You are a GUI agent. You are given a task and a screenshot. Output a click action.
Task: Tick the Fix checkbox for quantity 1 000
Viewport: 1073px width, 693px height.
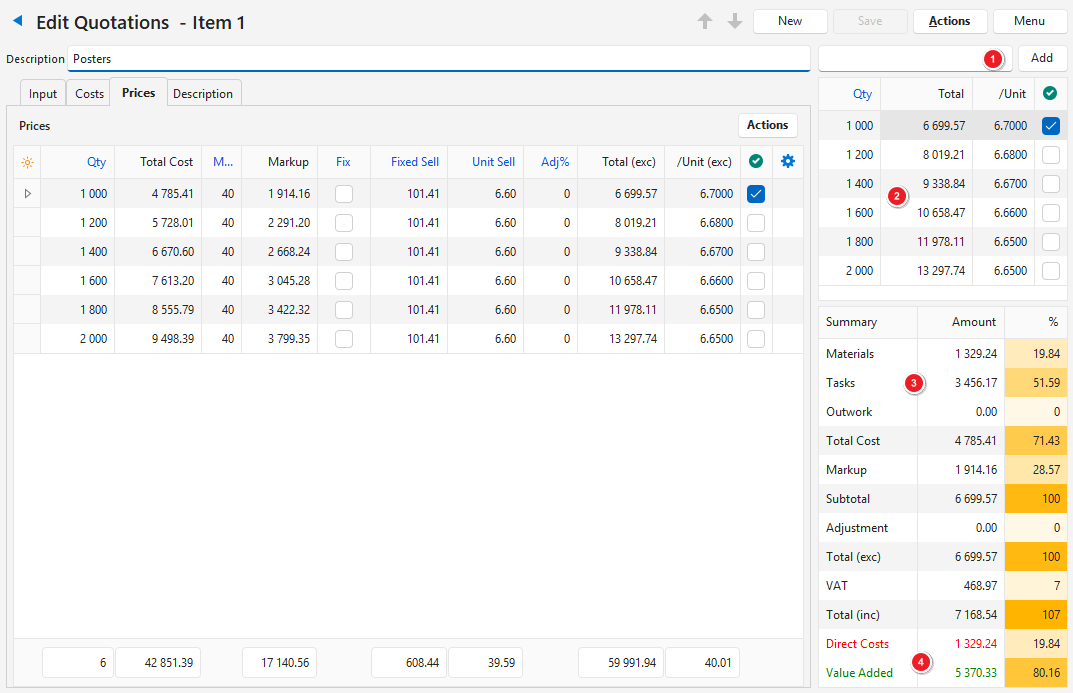[344, 194]
